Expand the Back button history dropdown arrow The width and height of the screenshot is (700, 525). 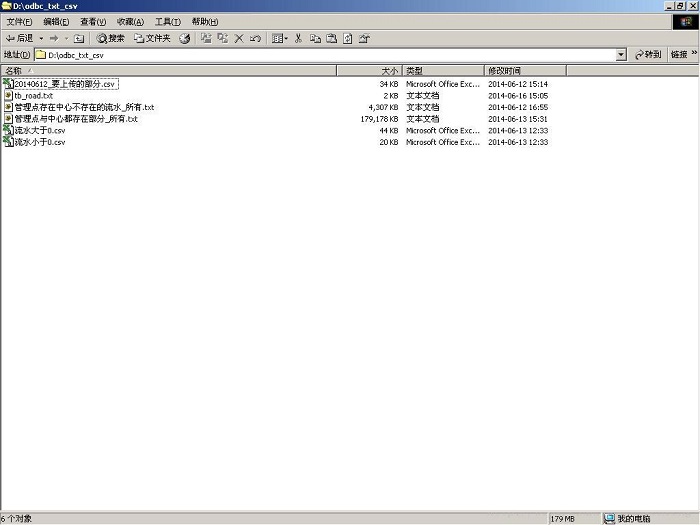pos(41,38)
